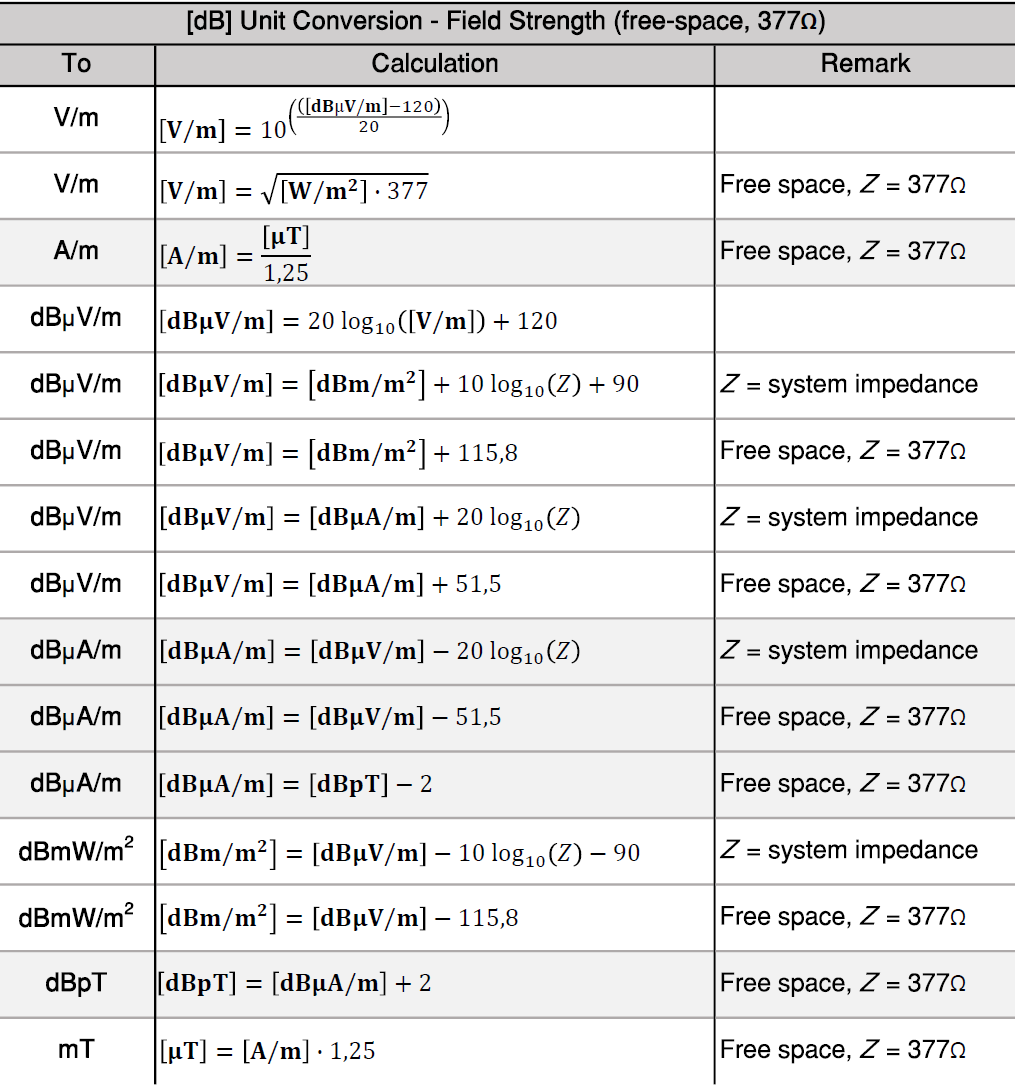Select the "A/m" cell in the To column
This screenshot has height=1085, width=1015.
point(76,251)
